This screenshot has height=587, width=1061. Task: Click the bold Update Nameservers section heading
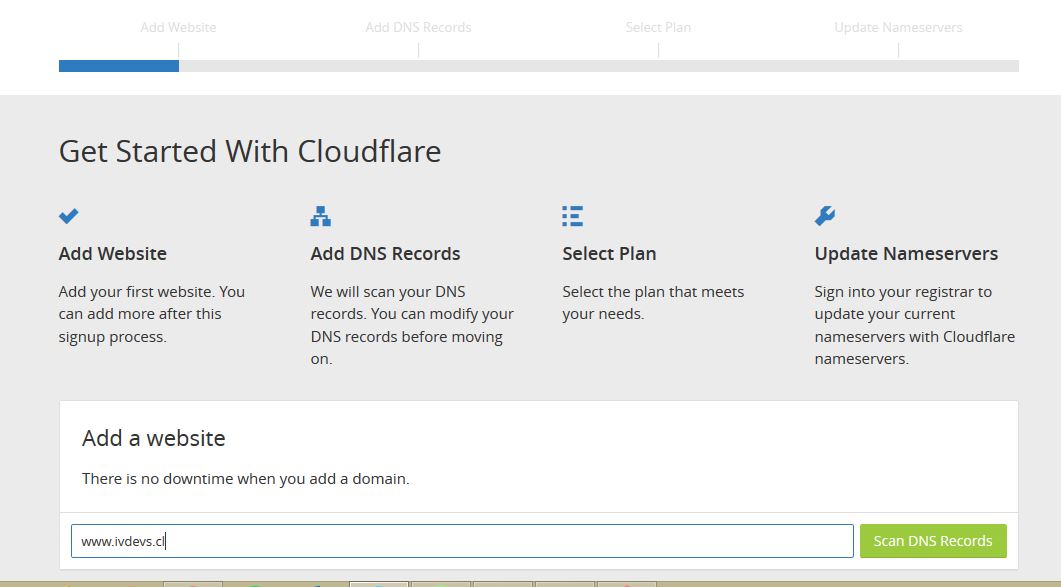[906, 254]
